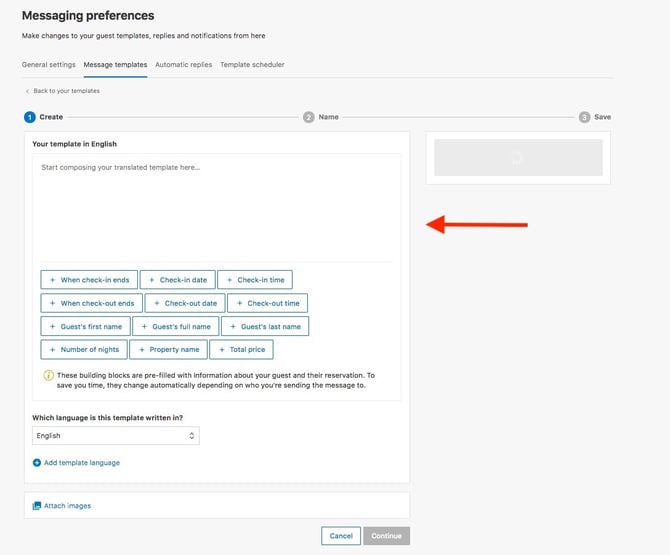Click inside the template composing text area

point(216,208)
